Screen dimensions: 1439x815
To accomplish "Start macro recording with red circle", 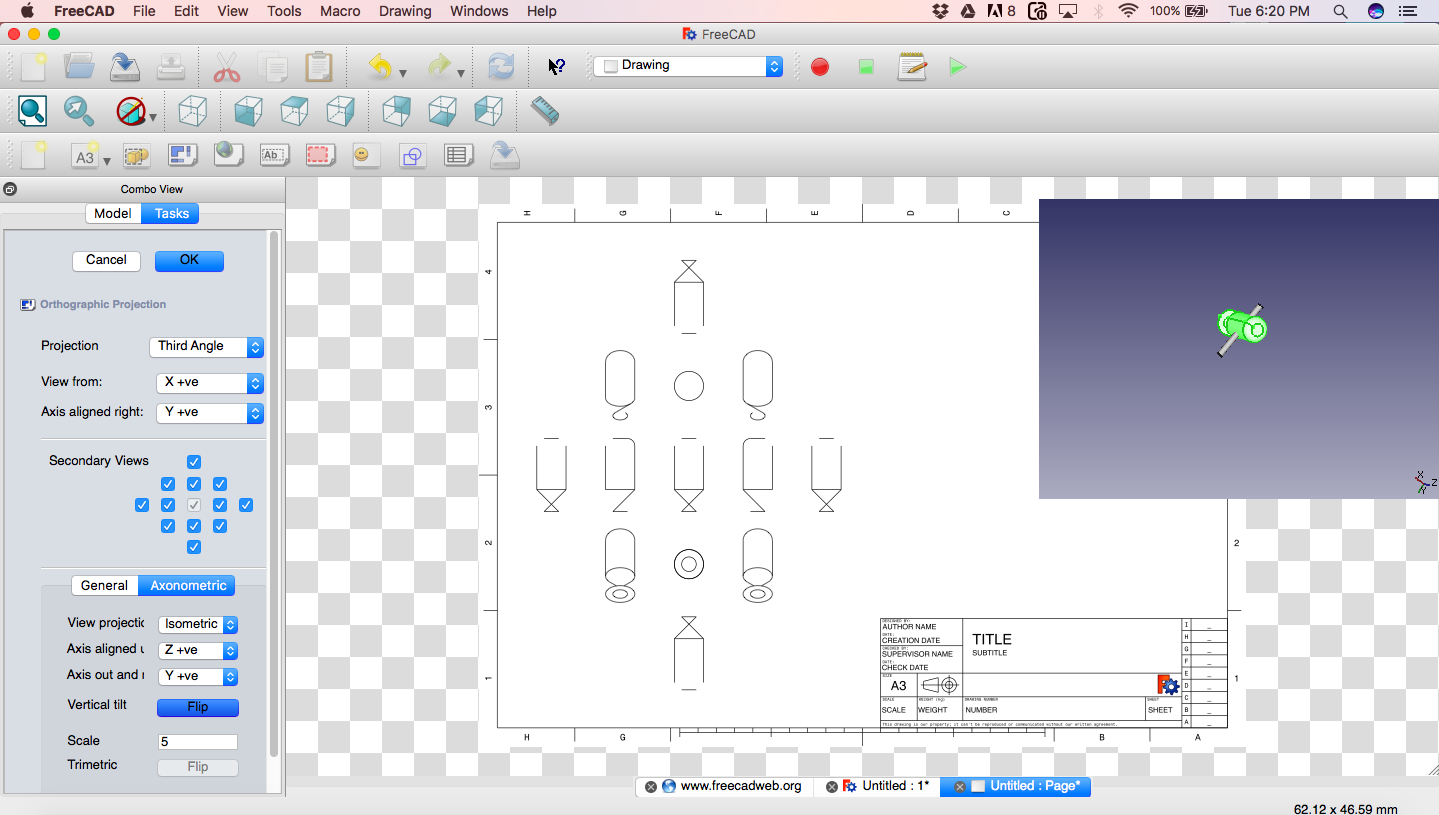I will click(x=820, y=67).
